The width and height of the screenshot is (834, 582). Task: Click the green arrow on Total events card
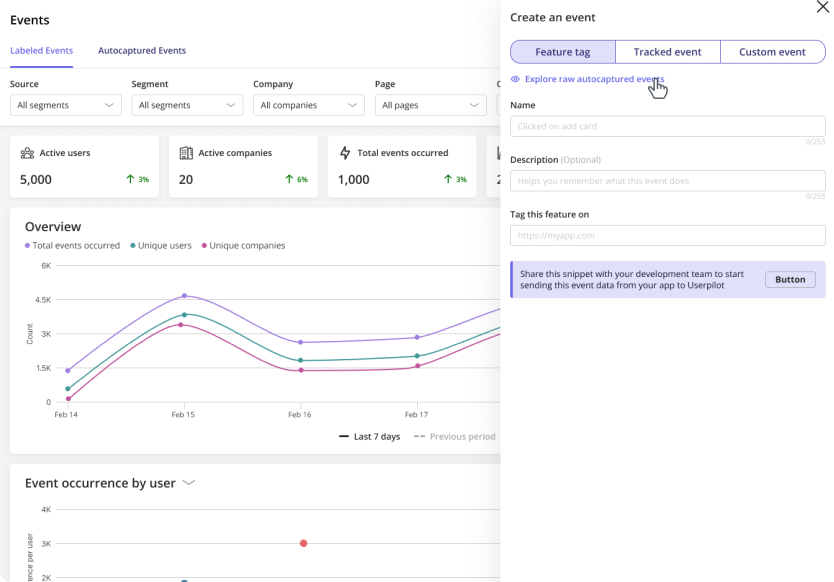[x=448, y=180]
